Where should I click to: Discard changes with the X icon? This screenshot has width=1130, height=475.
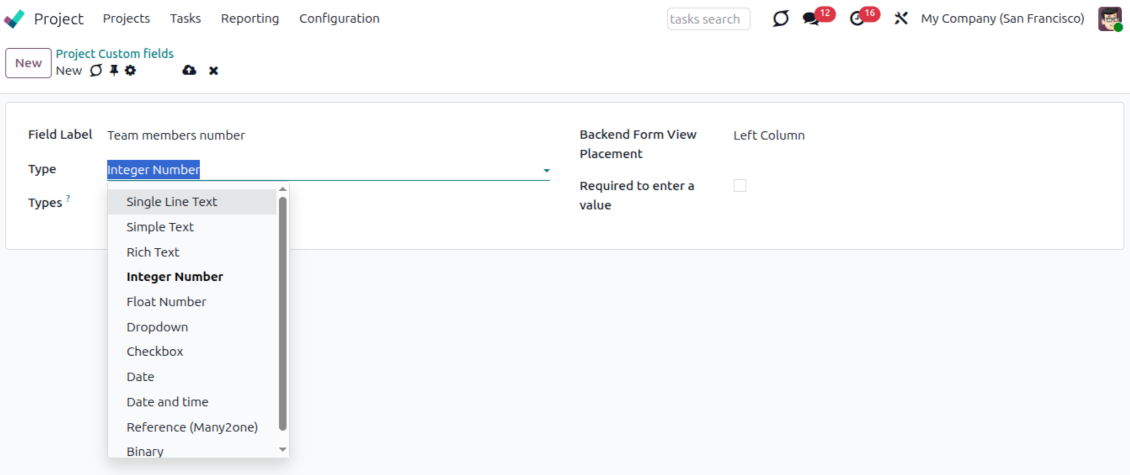click(x=213, y=71)
